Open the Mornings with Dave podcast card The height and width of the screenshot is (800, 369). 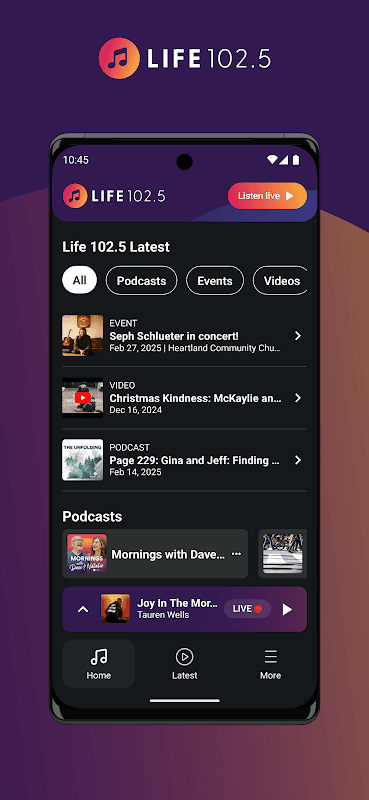[155, 554]
